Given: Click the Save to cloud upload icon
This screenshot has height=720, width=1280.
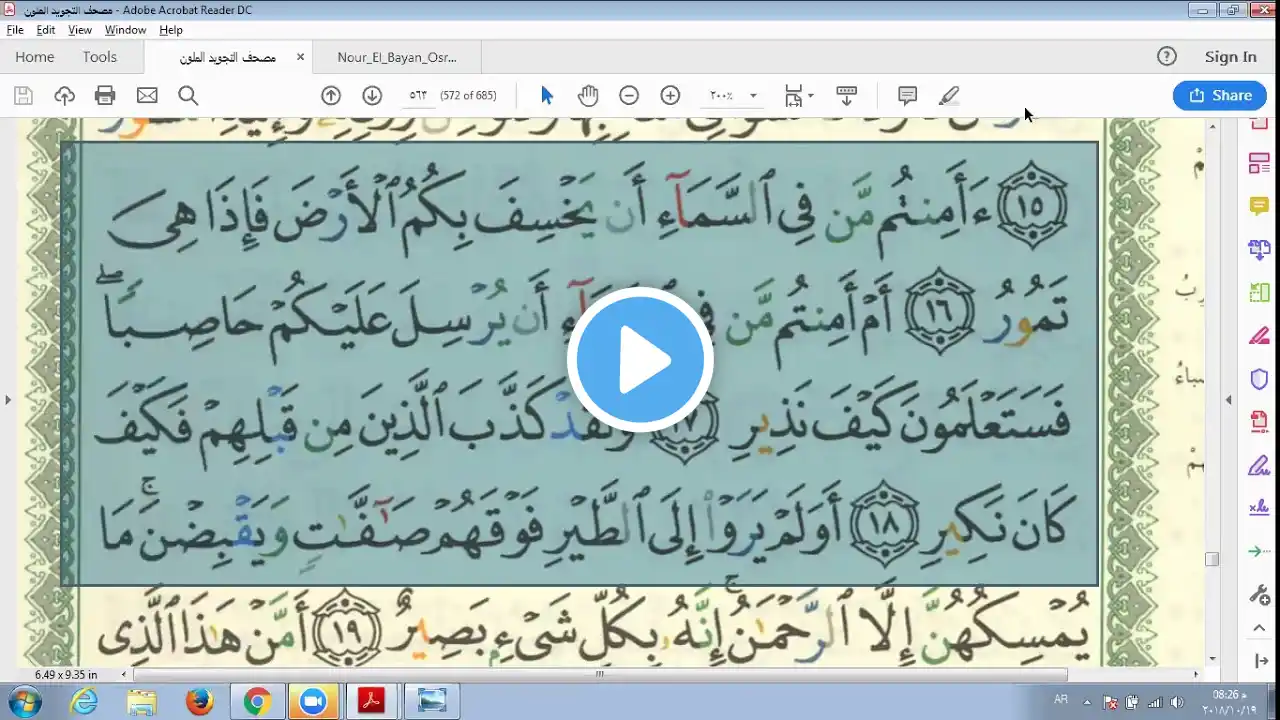Looking at the screenshot, I should click(x=64, y=96).
